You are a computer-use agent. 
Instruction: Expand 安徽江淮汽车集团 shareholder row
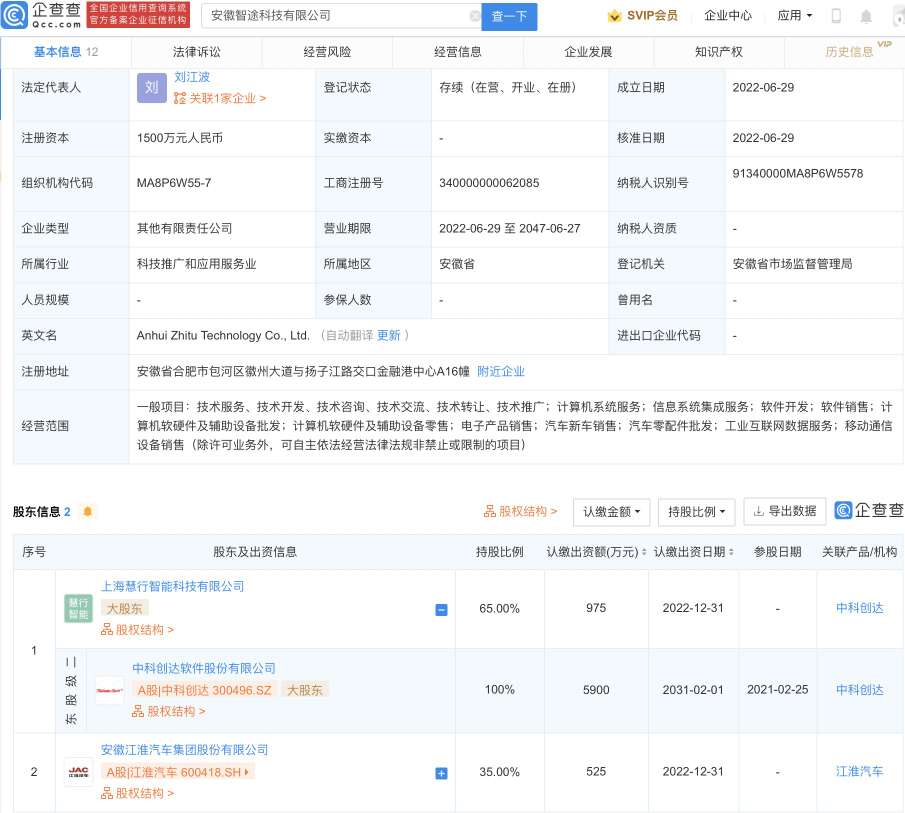(441, 773)
